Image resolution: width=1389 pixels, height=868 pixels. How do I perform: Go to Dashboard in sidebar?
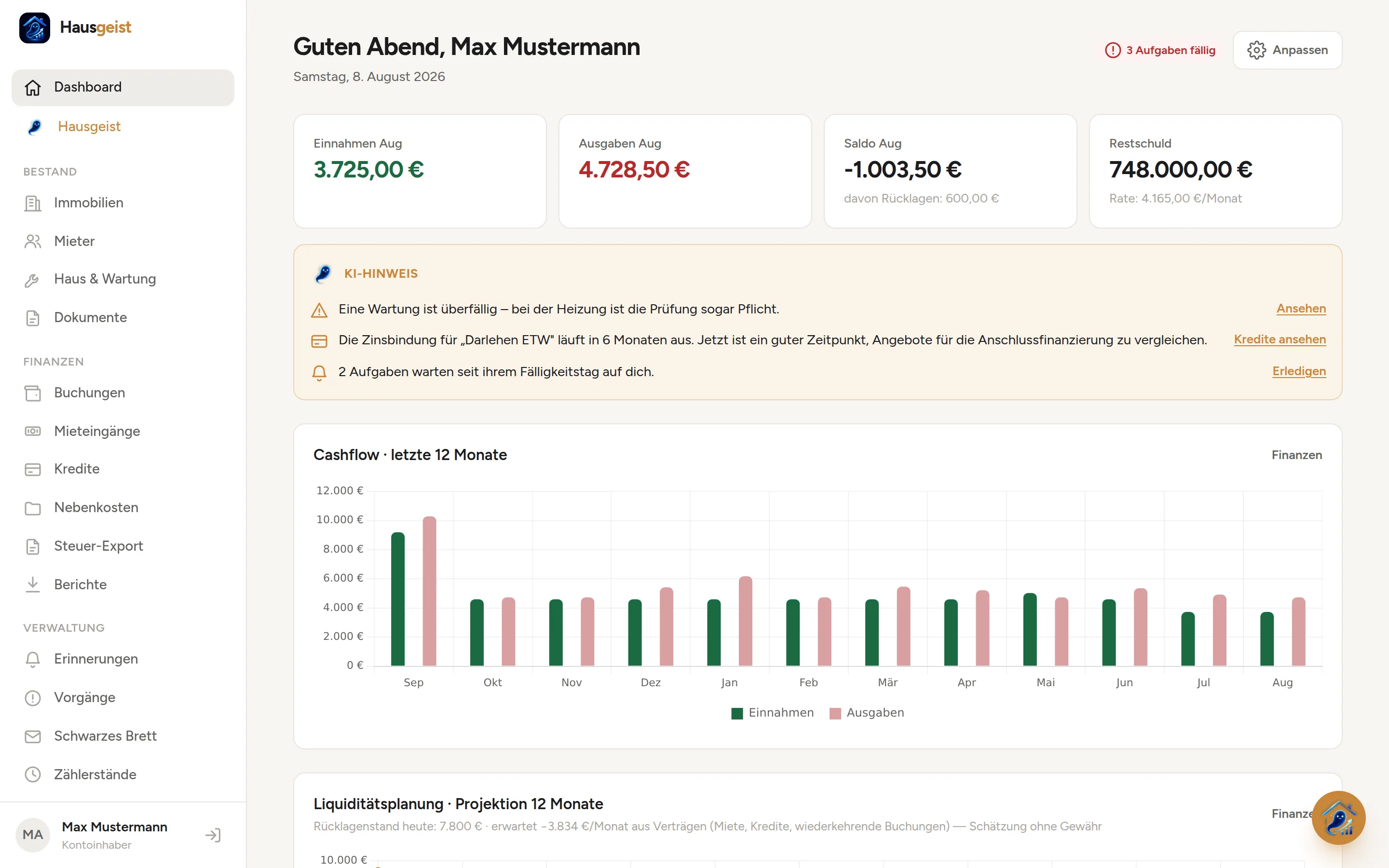[123, 87]
